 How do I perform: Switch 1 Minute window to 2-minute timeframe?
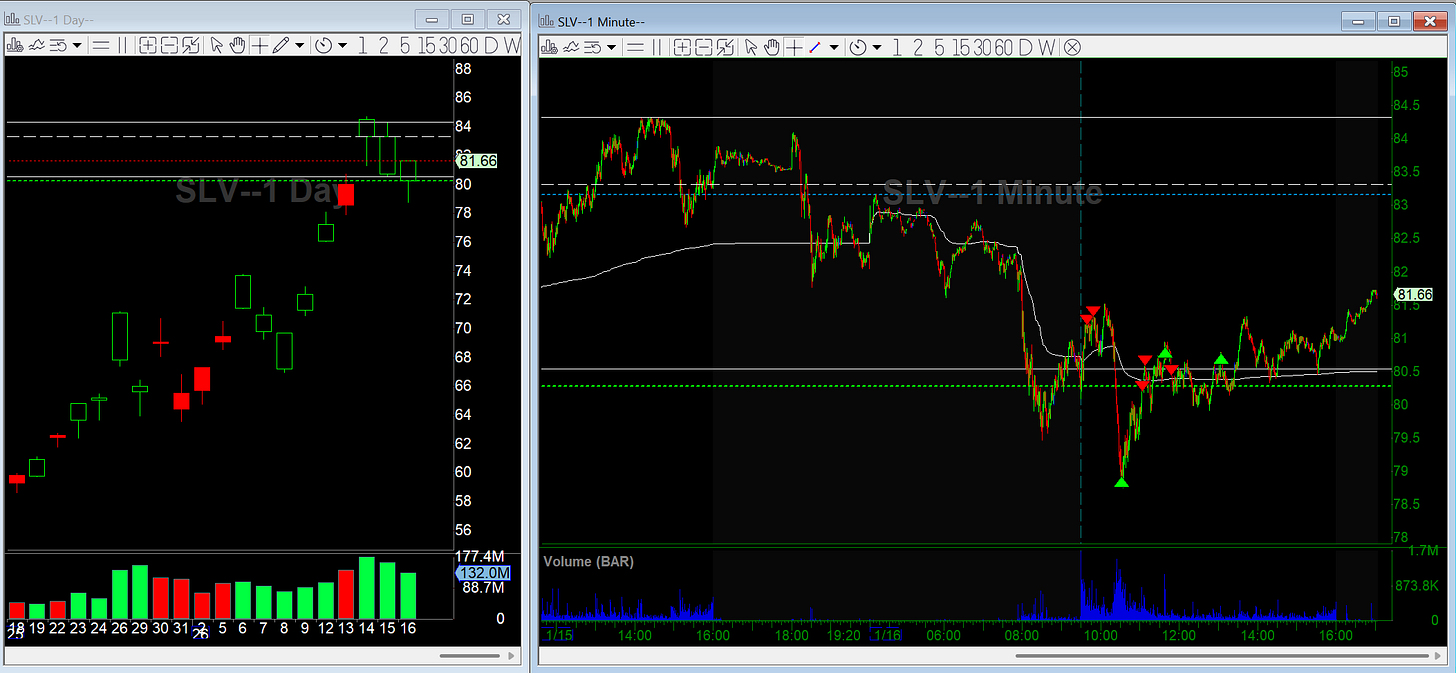click(x=917, y=47)
